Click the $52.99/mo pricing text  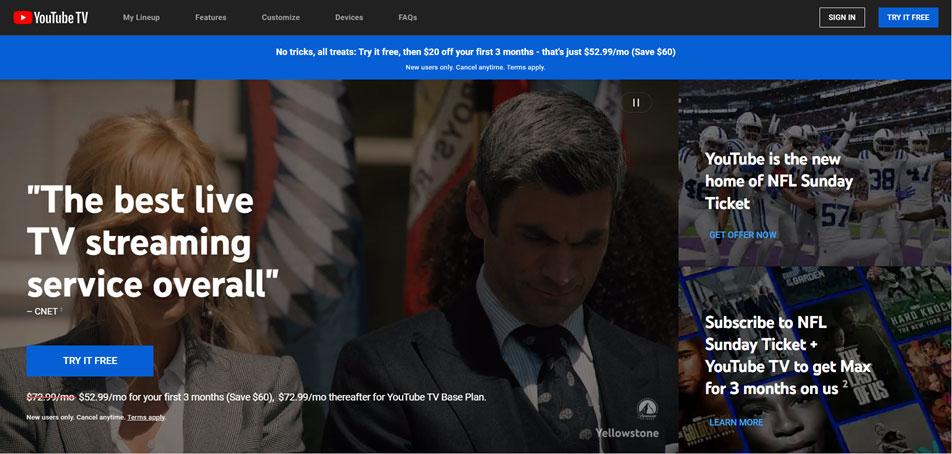(x=256, y=398)
